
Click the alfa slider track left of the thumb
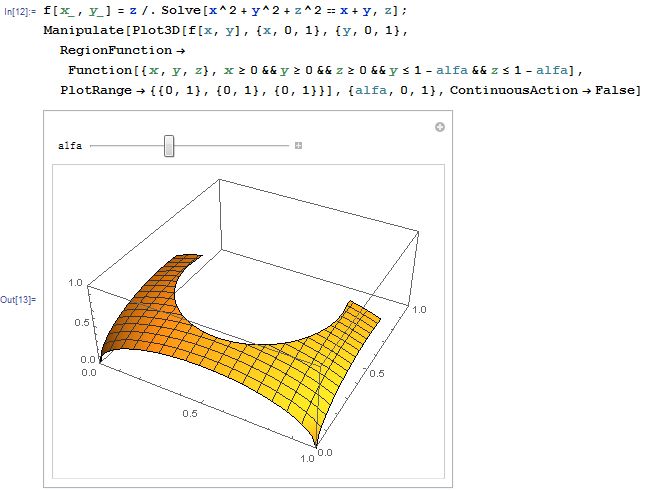127,146
